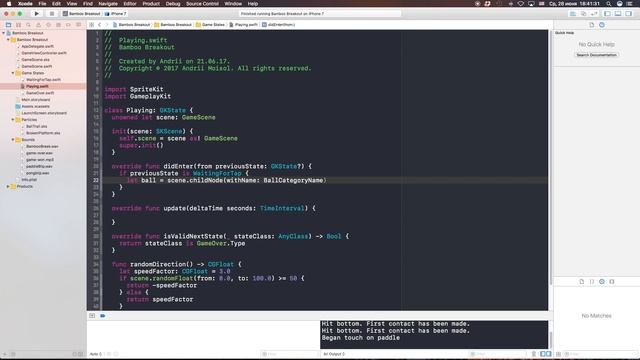Open the Report navigator icon
The image size is (640, 360).
point(78,25)
